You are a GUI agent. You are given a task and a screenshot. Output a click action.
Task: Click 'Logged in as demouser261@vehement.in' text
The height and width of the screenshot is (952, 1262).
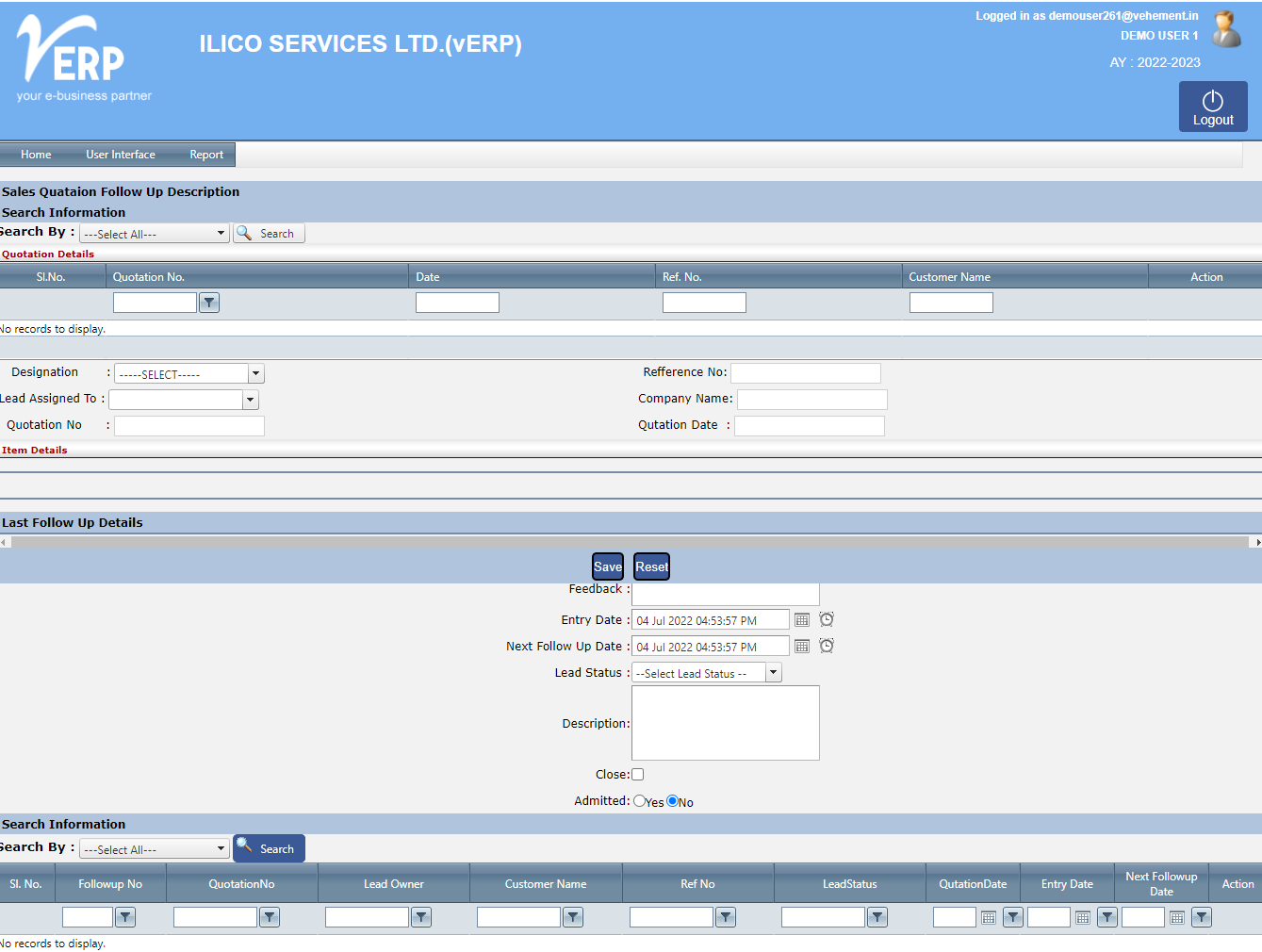coord(1087,16)
